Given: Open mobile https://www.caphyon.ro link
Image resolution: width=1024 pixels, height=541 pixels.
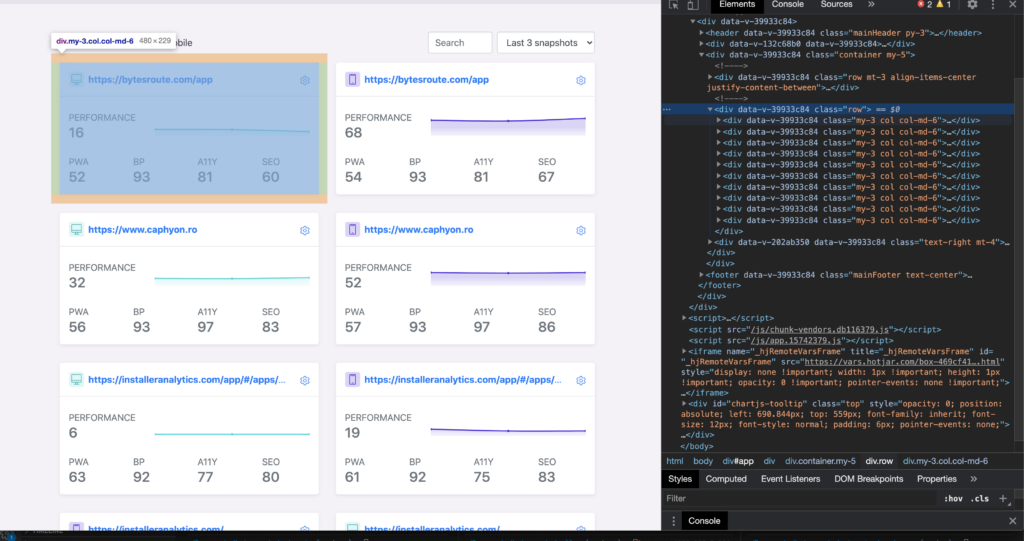Looking at the screenshot, I should click(419, 230).
